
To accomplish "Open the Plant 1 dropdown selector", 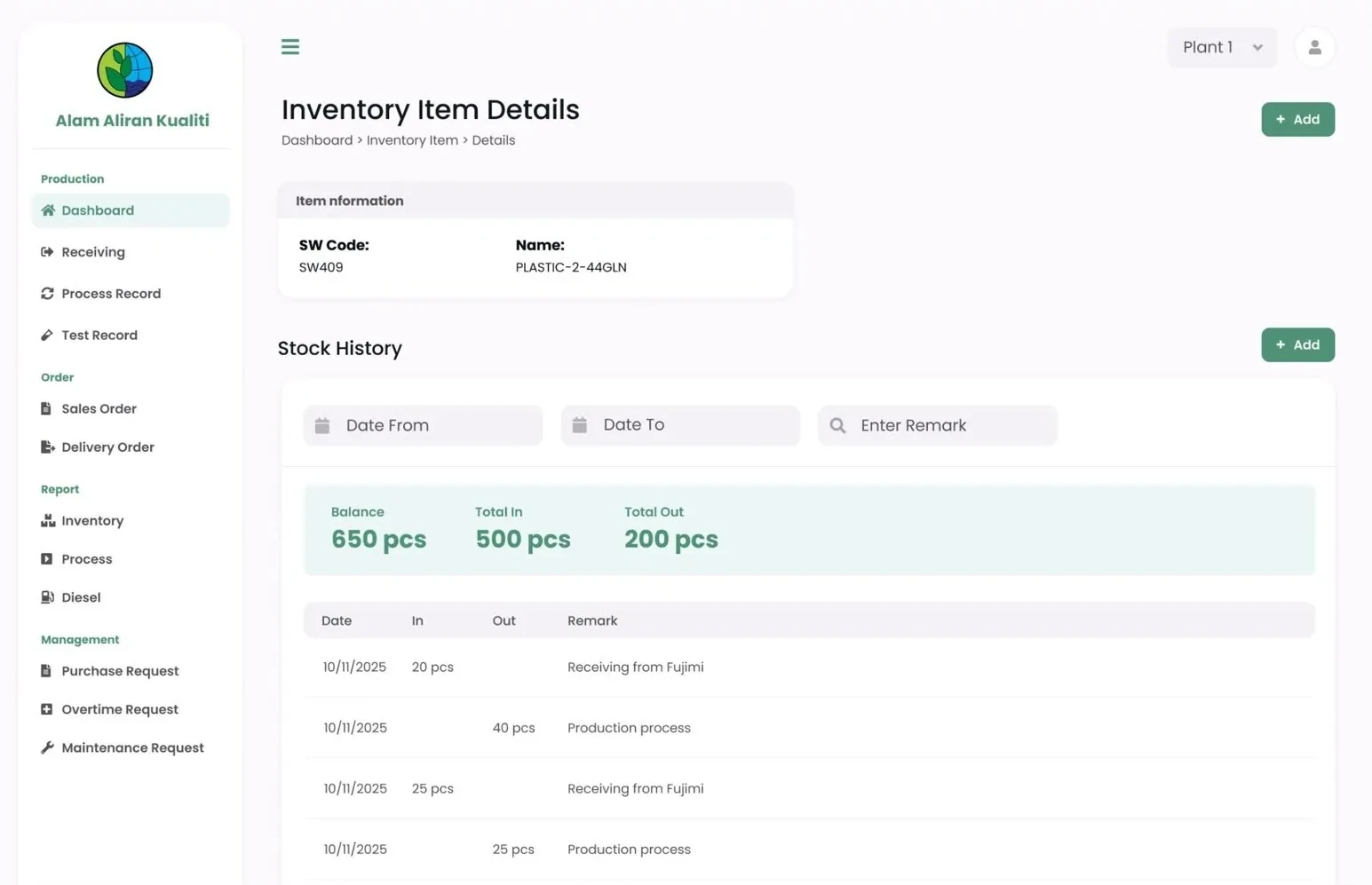I will (x=1222, y=48).
